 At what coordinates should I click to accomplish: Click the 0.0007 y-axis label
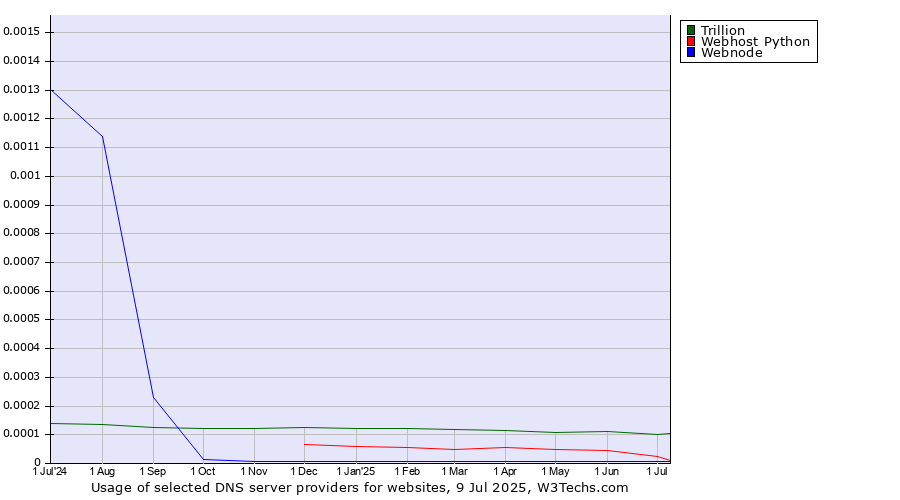pyautogui.click(x=21, y=262)
